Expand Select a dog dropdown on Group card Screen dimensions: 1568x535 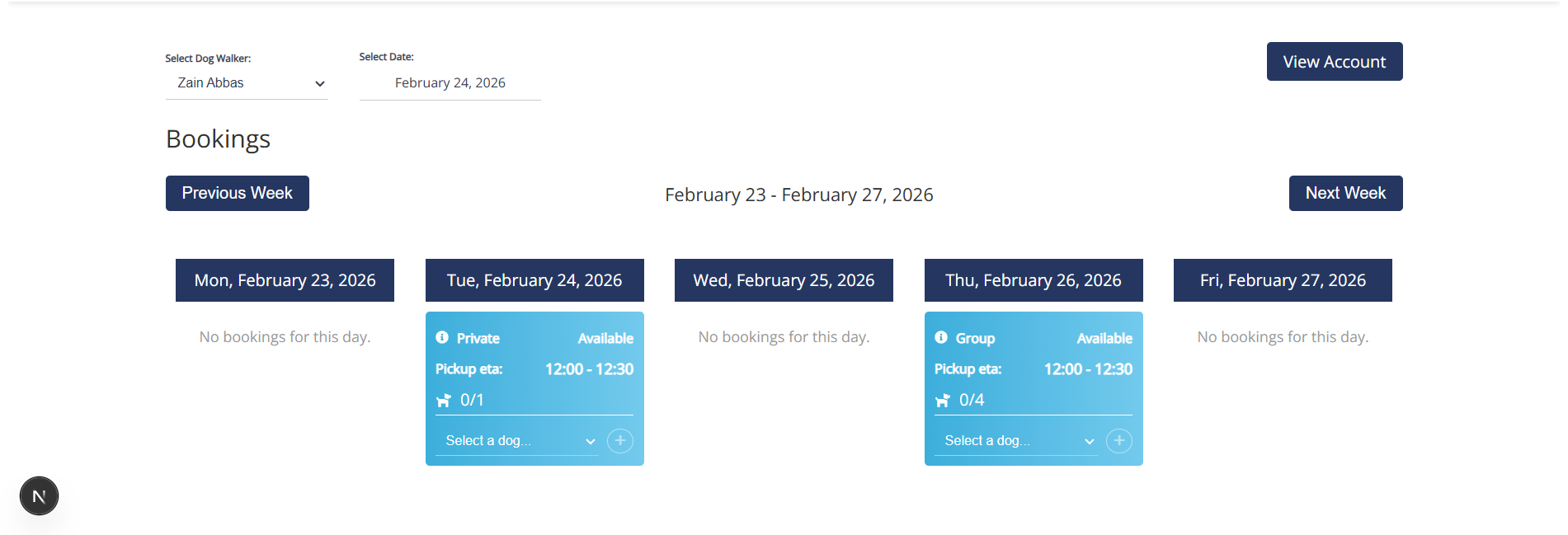coord(1016,441)
